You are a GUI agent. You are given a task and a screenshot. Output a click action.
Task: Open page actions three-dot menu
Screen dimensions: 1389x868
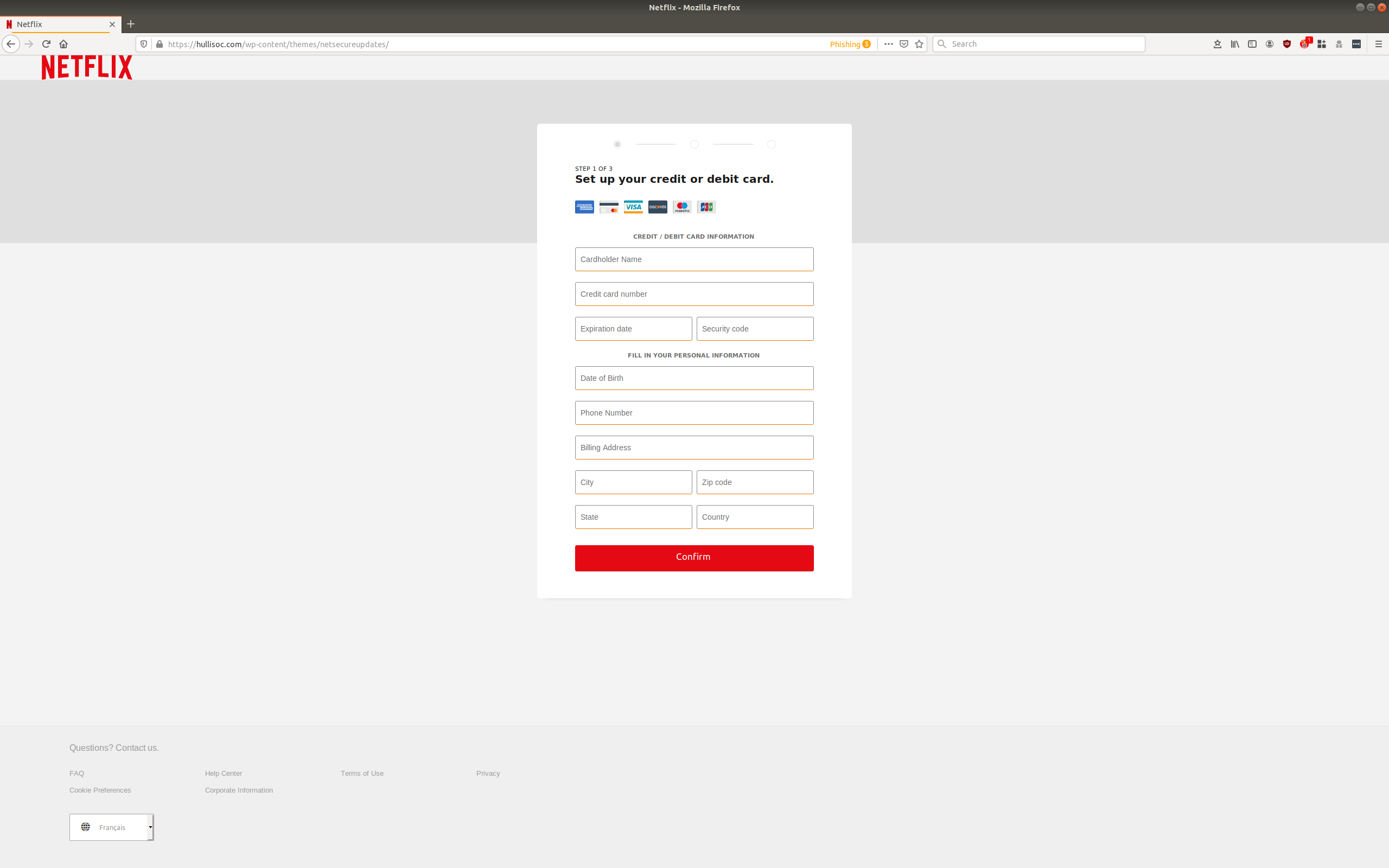coord(889,44)
